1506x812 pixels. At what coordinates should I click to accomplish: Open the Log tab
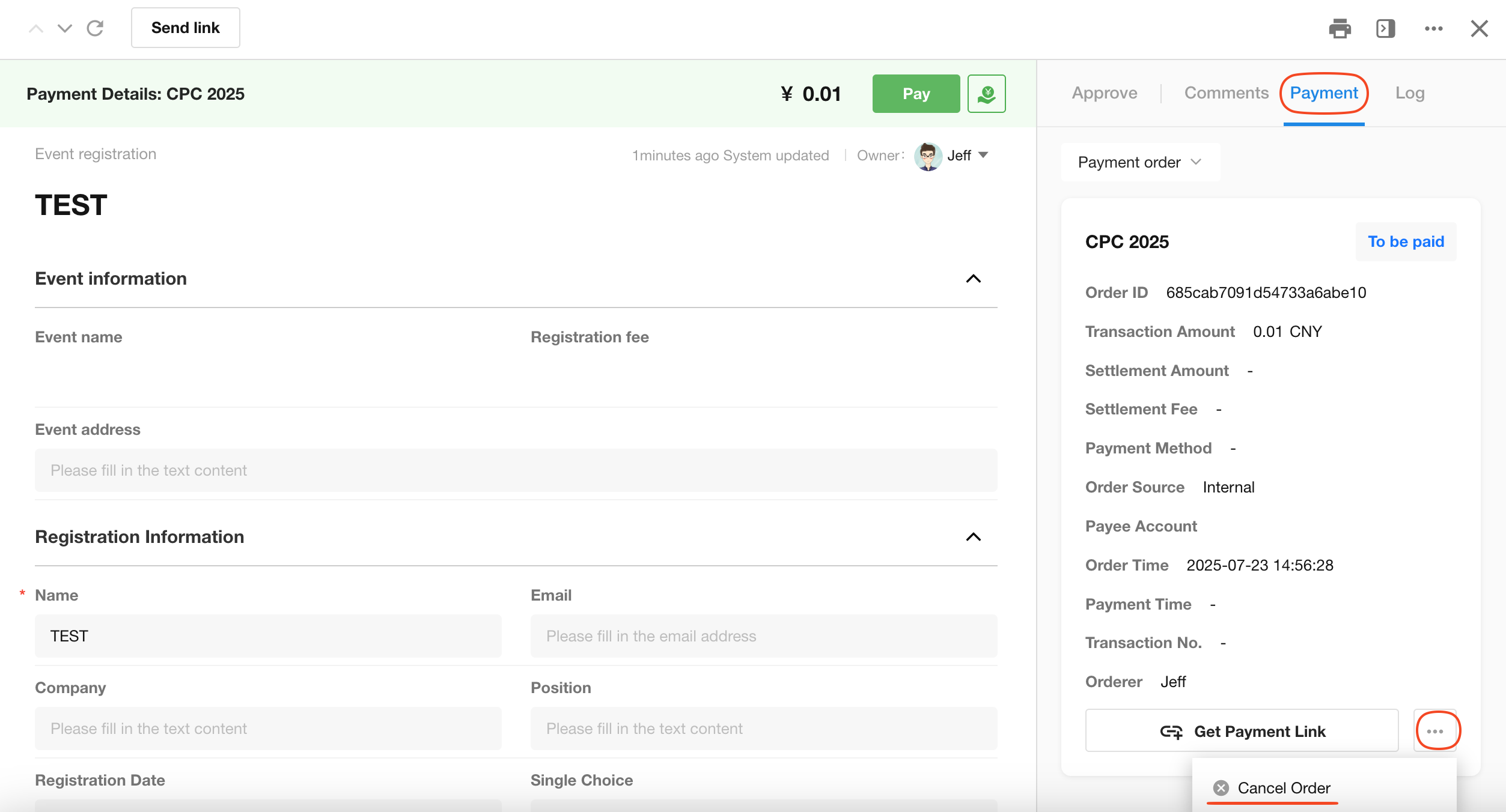[1410, 93]
